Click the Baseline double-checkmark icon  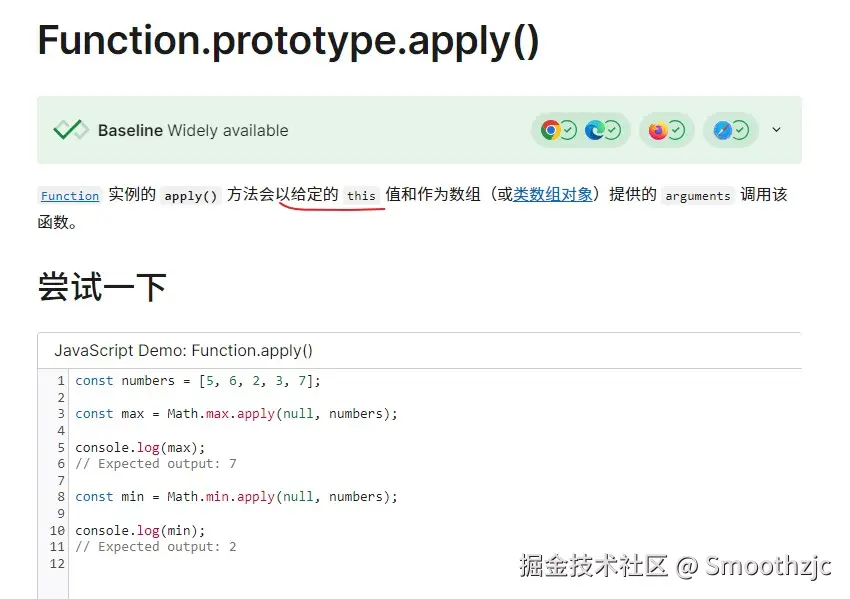[71, 130]
